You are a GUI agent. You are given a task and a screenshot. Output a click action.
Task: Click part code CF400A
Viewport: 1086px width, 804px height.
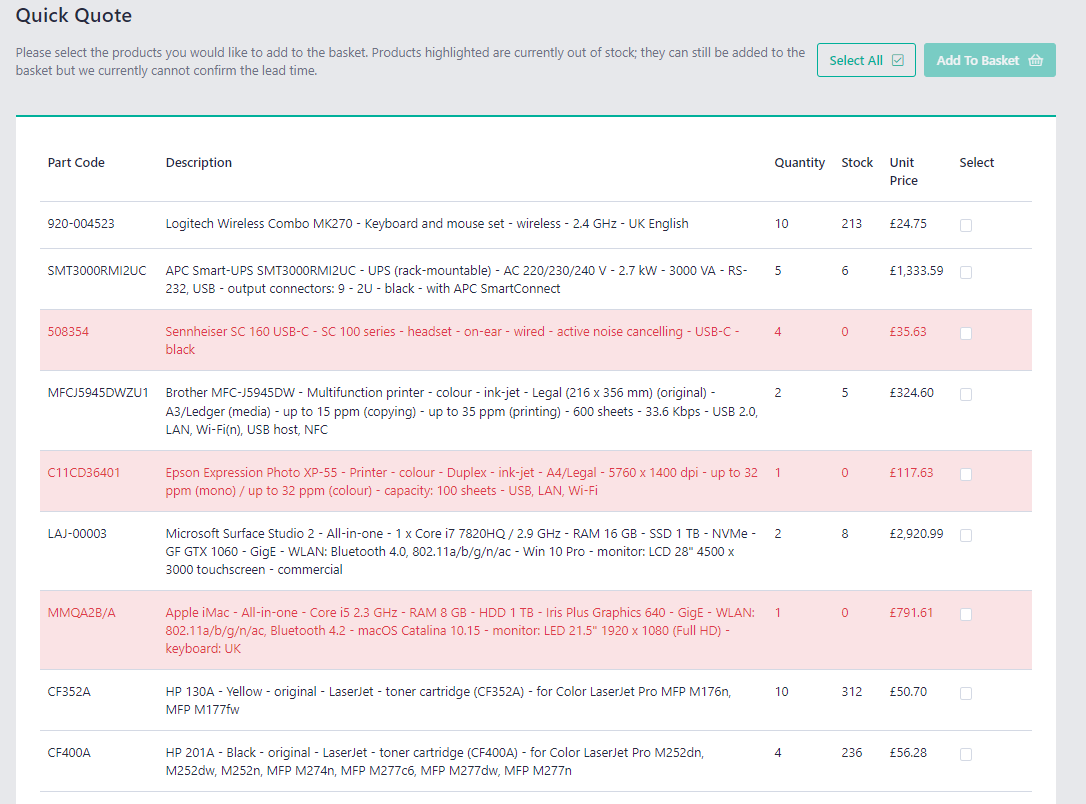(69, 753)
